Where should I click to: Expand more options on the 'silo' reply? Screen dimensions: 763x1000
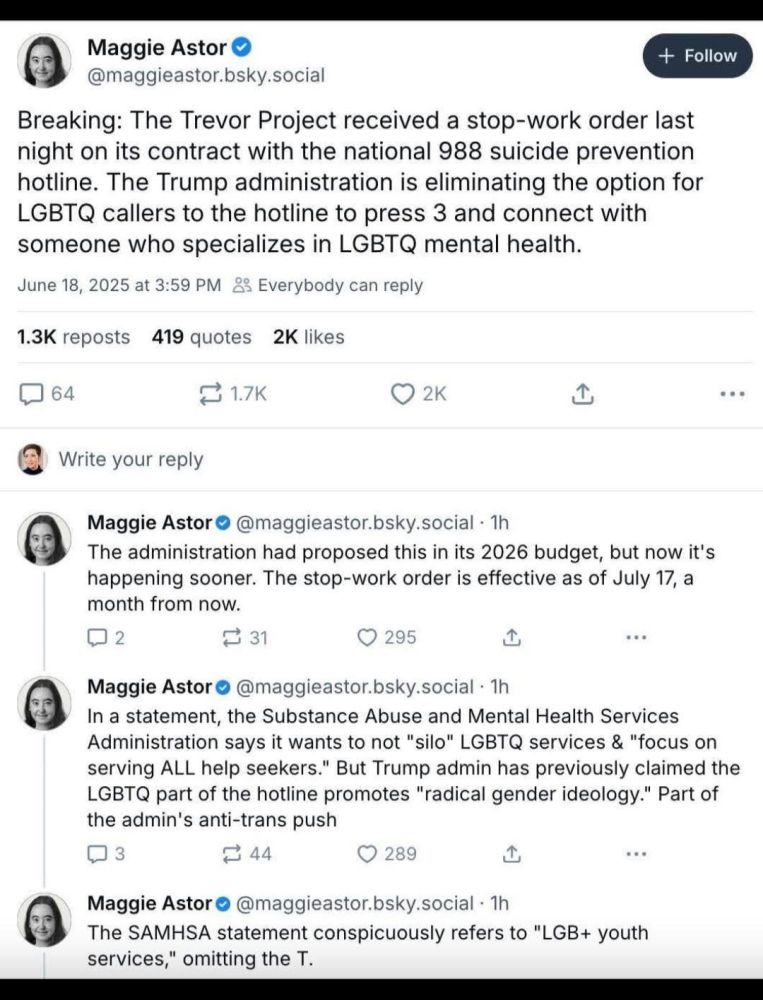pos(636,854)
